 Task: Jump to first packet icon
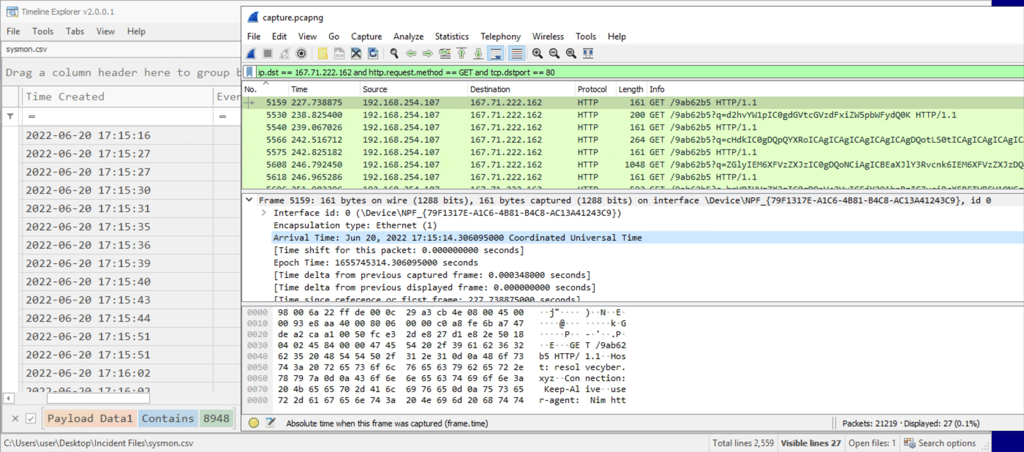[x=462, y=54]
